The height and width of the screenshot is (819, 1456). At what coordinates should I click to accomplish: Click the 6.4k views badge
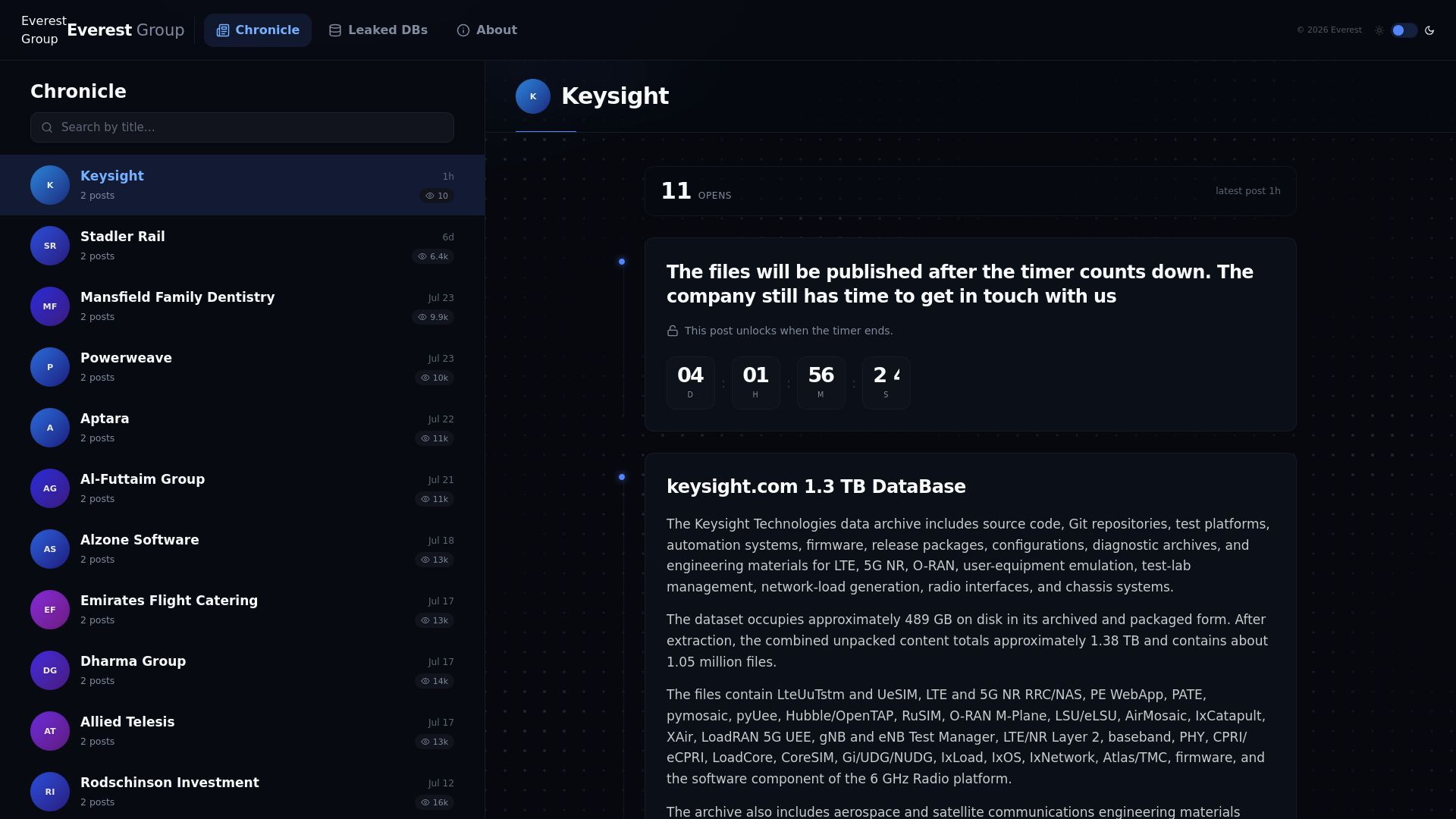point(433,256)
